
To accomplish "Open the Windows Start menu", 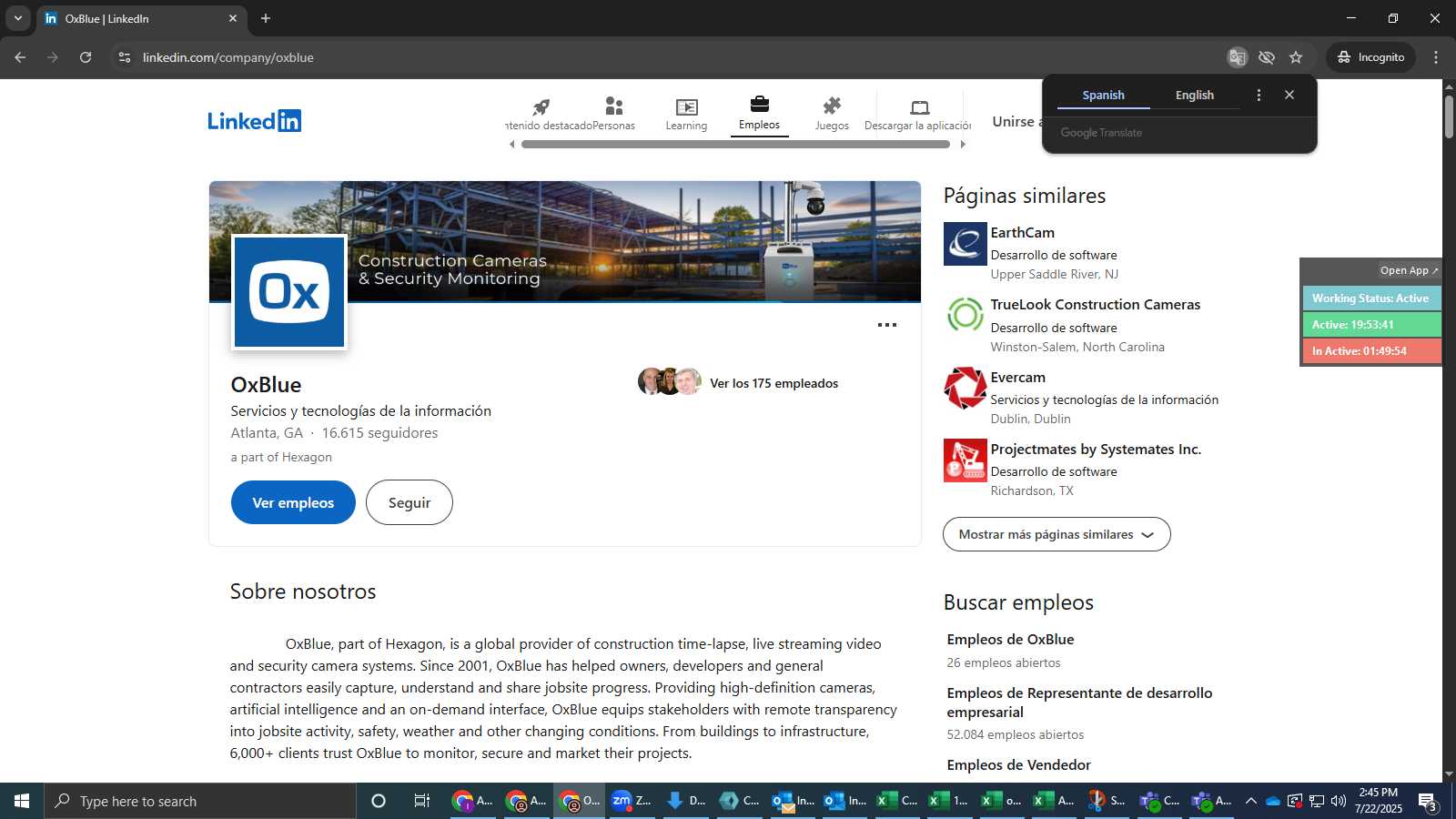I will [22, 801].
